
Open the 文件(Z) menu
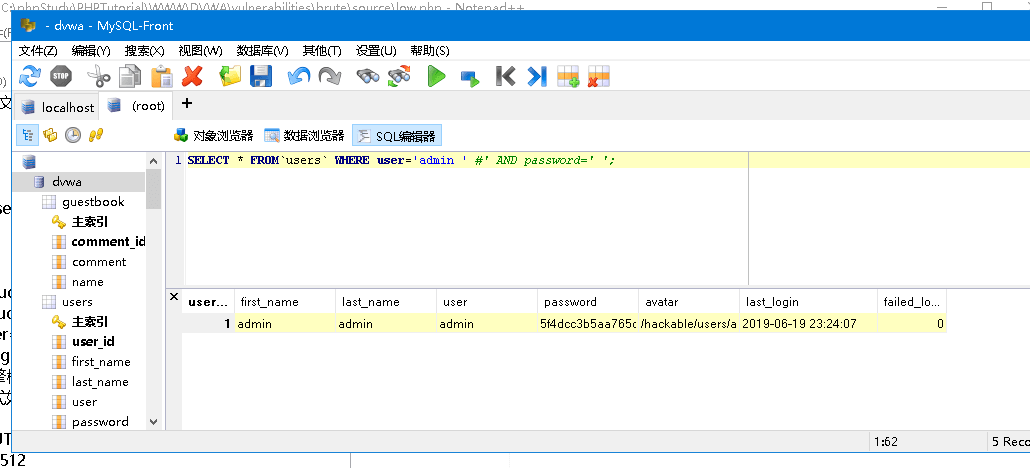pos(38,51)
